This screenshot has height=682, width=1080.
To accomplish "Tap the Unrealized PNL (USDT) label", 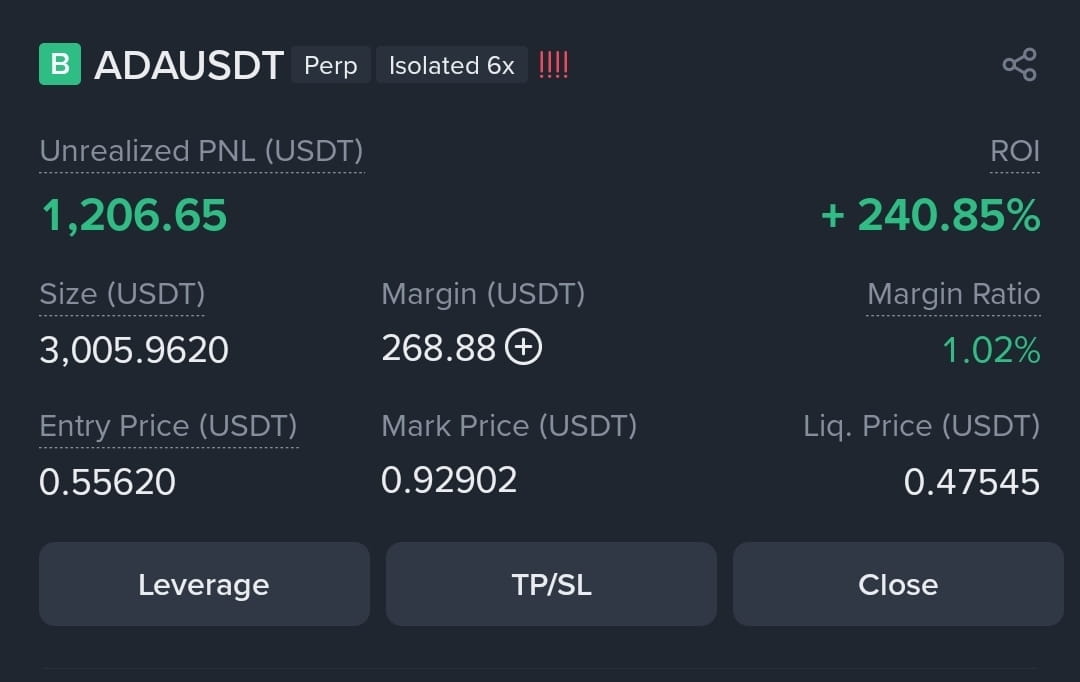I will point(201,151).
